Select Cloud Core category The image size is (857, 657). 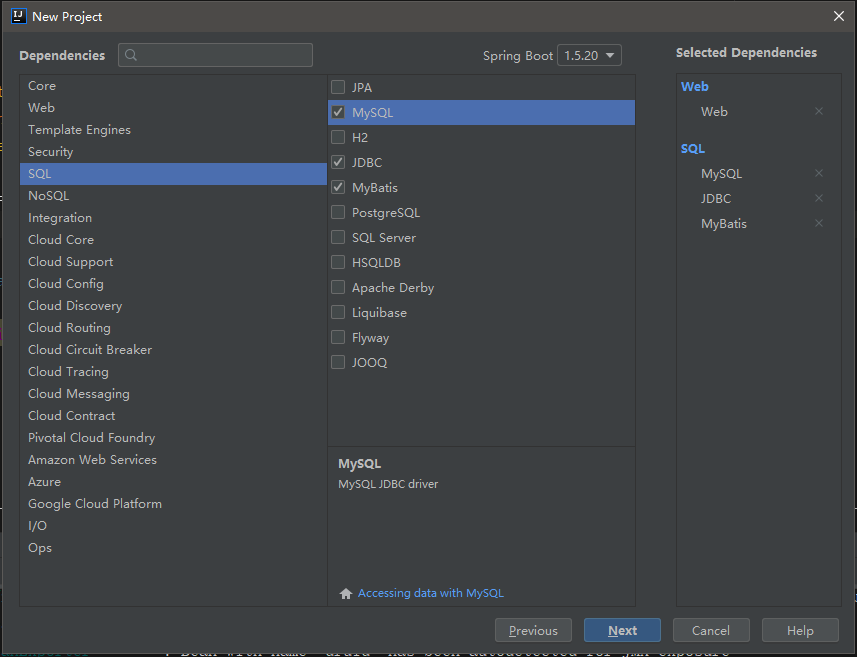coord(173,239)
